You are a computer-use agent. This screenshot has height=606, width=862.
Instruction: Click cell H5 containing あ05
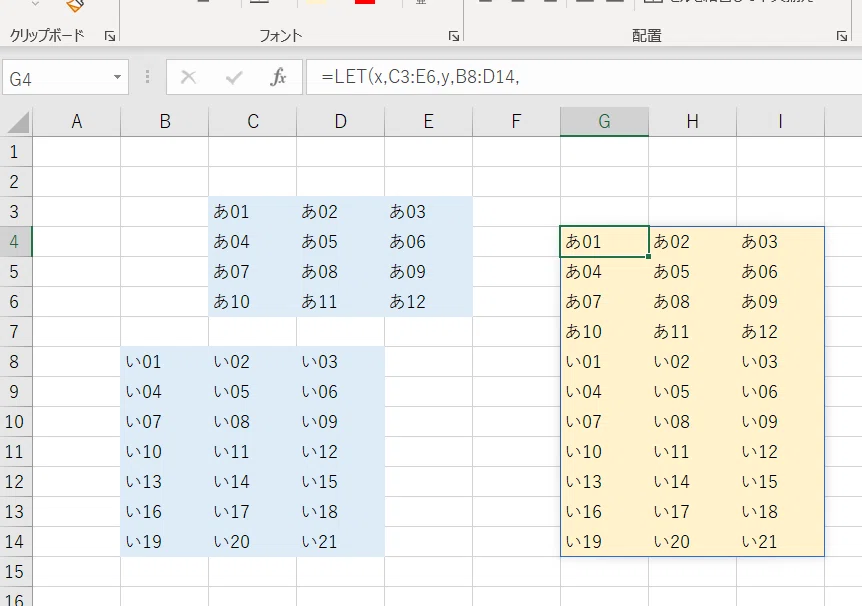[693, 272]
